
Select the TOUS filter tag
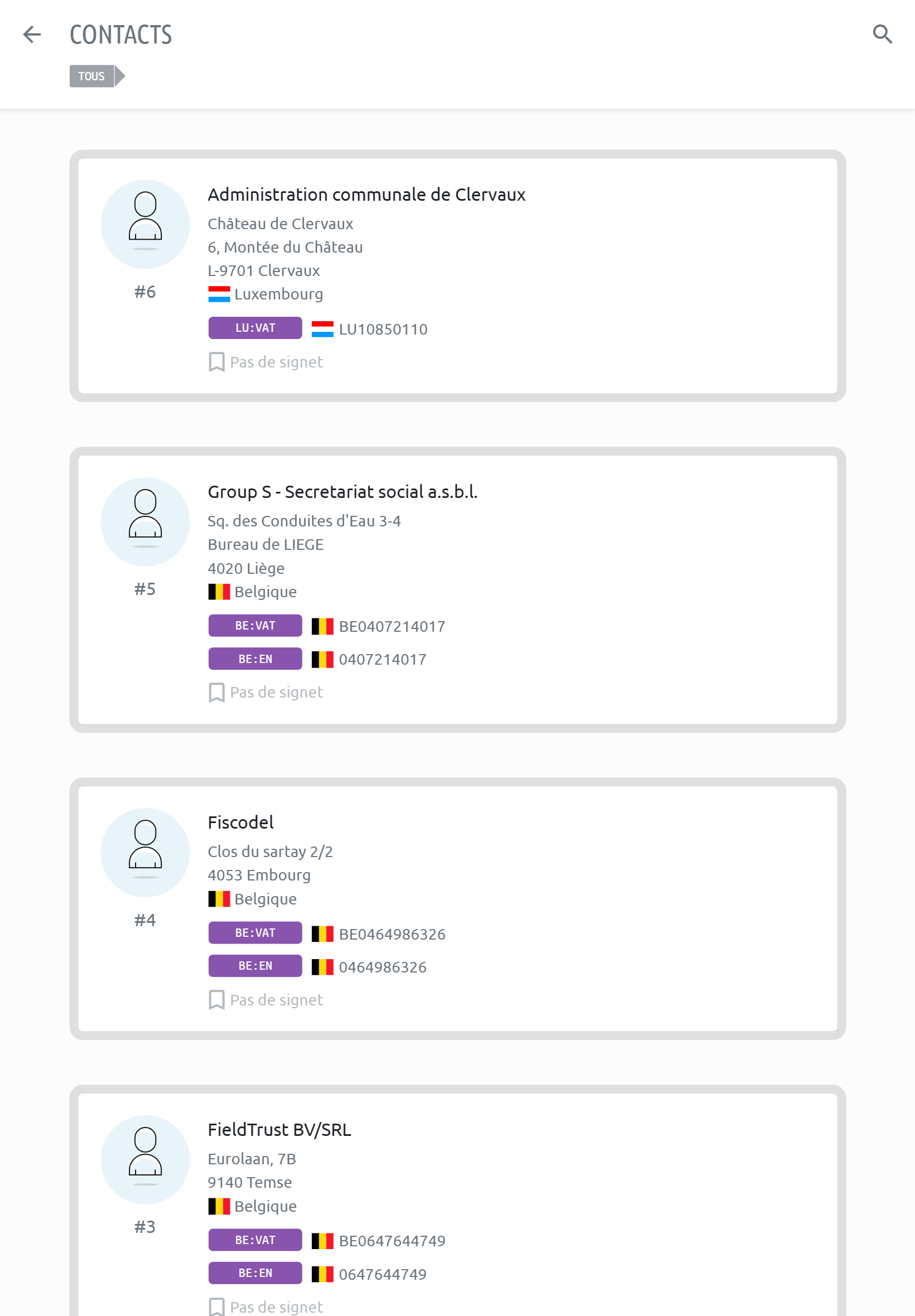[x=92, y=76]
